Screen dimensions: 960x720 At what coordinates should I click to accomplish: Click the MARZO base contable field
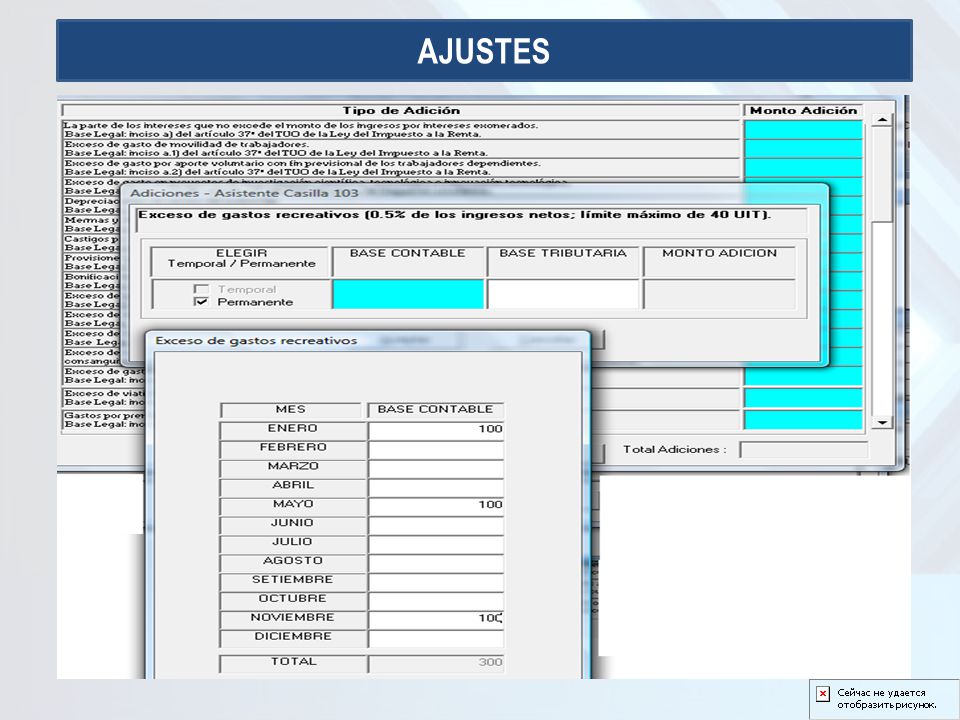436,467
